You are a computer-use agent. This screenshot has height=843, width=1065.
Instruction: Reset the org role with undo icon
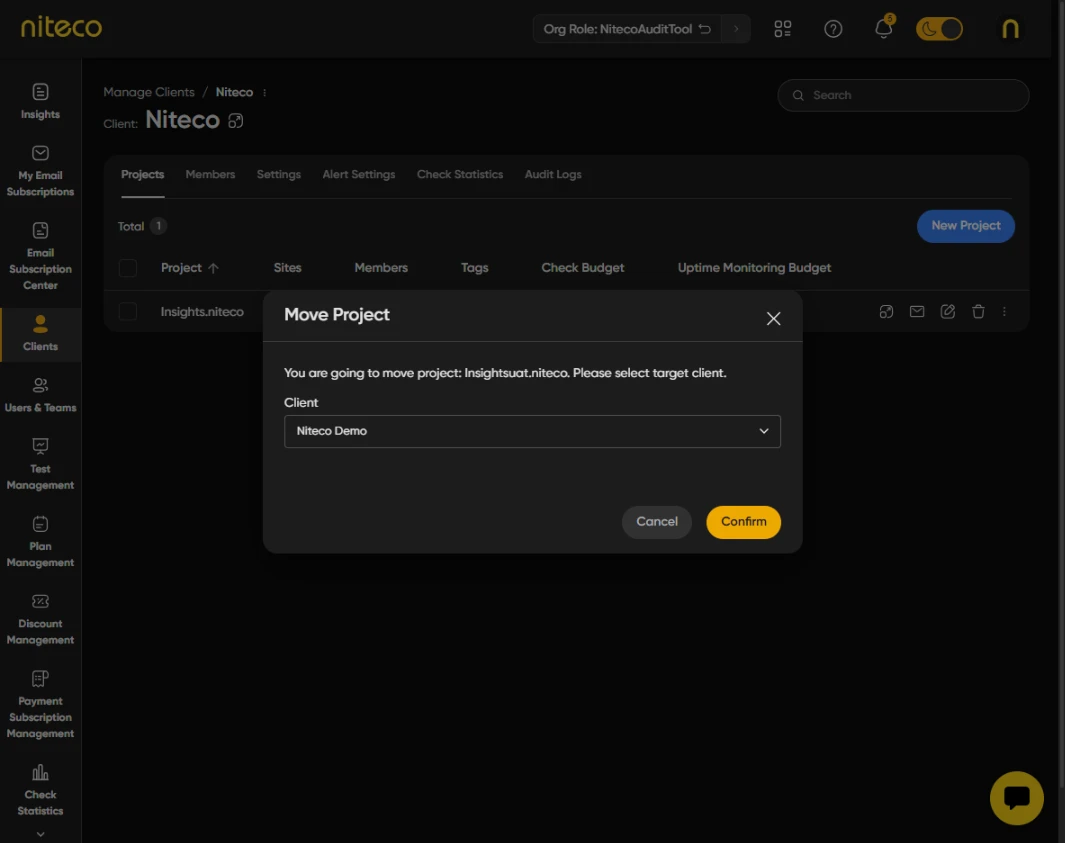[x=705, y=29]
